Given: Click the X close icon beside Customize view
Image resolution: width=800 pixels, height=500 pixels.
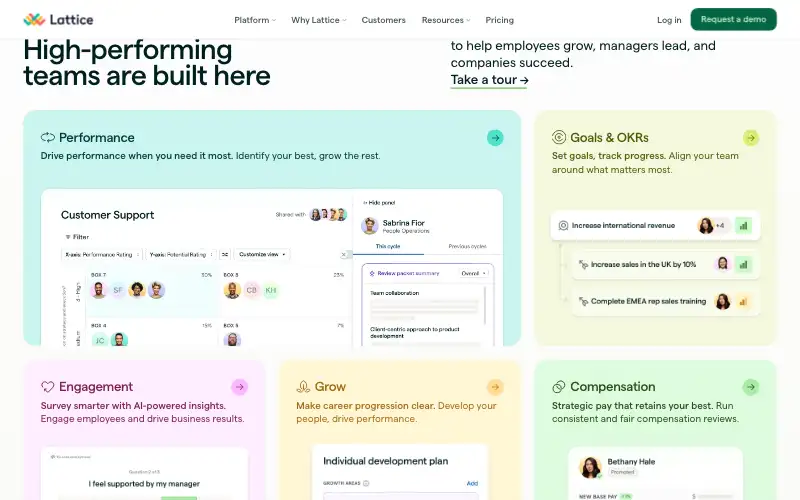Looking at the screenshot, I should (344, 254).
